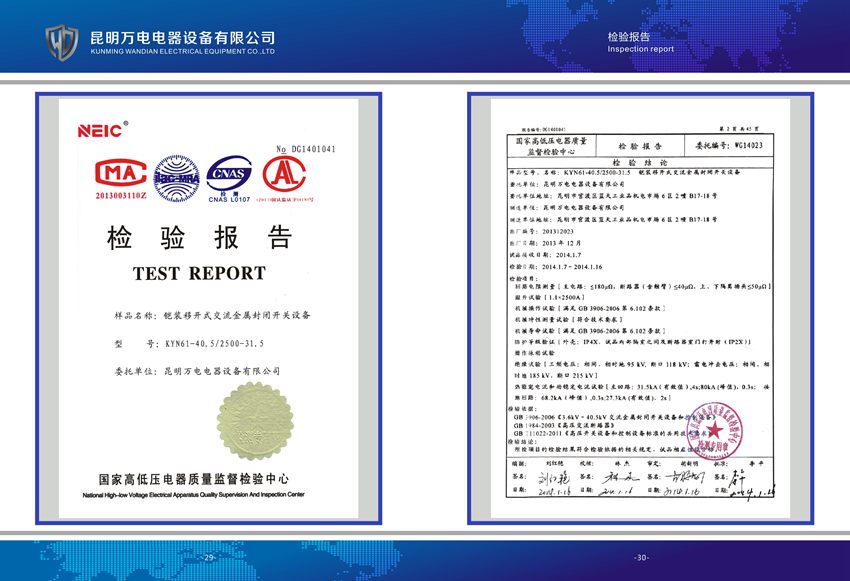Screen dimensions: 850x581
Task: Click the 国家高低压电器质量监督检验中心 cover footer text
Action: pyautogui.click(x=194, y=481)
